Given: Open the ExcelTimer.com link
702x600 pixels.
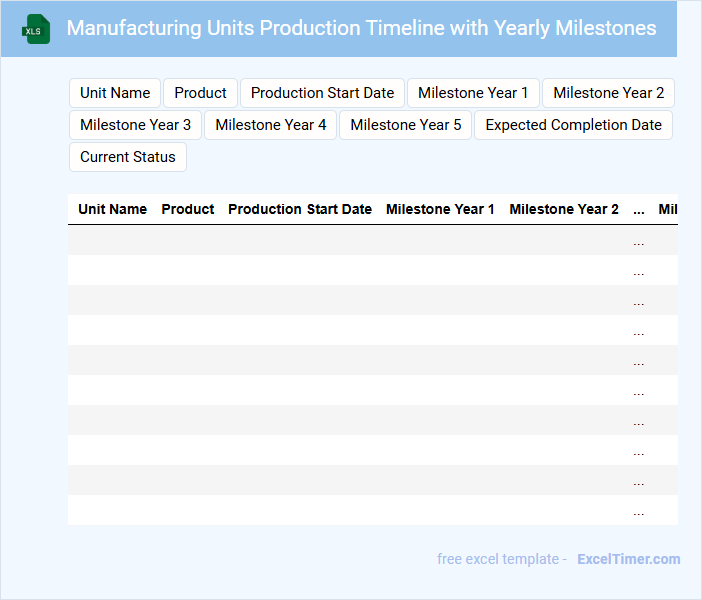Looking at the screenshot, I should point(628,559).
